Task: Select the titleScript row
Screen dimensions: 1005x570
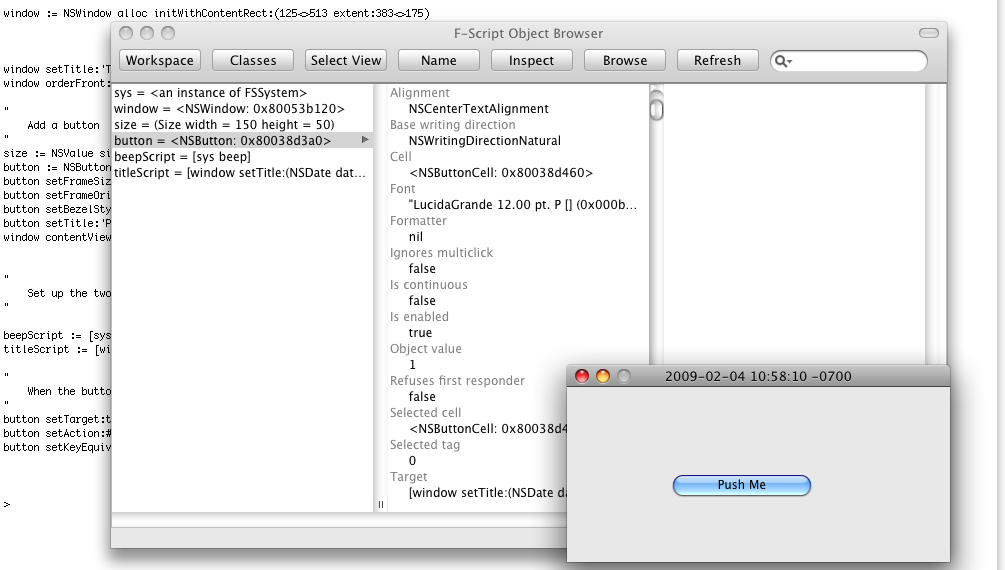Action: click(242, 173)
